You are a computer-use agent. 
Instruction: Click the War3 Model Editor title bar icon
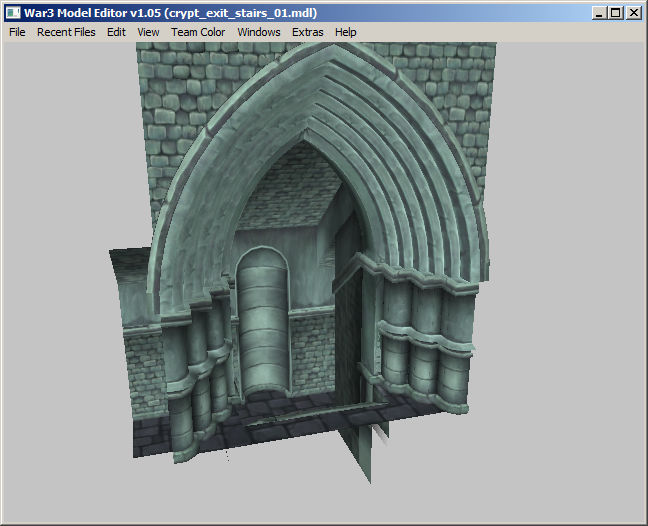[x=13, y=13]
